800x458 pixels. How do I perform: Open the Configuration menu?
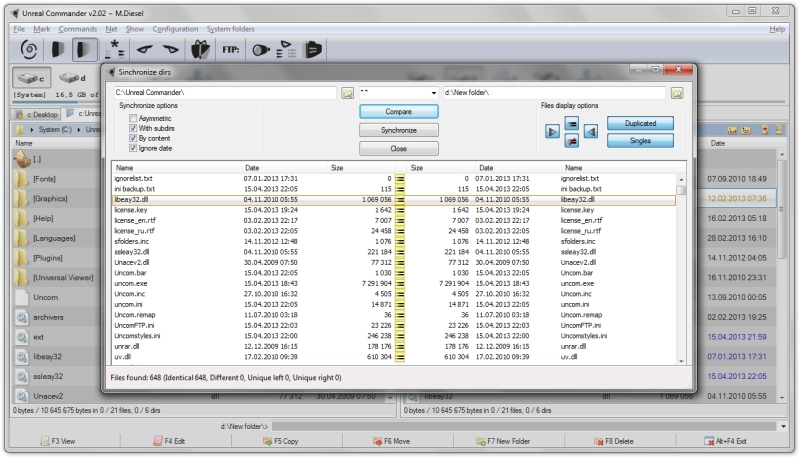click(175, 29)
